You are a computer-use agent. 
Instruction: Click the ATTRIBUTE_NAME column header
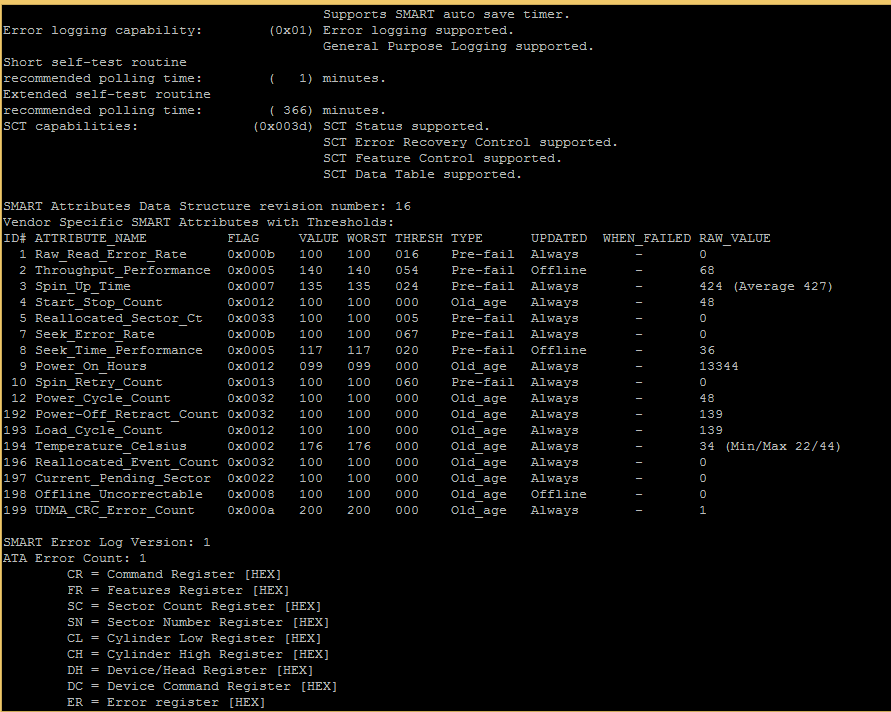(90, 238)
